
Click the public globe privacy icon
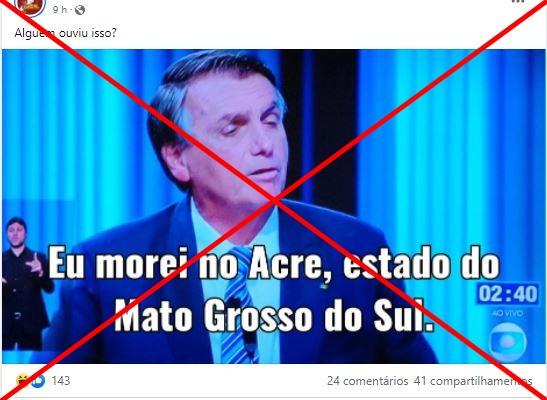tap(80, 10)
